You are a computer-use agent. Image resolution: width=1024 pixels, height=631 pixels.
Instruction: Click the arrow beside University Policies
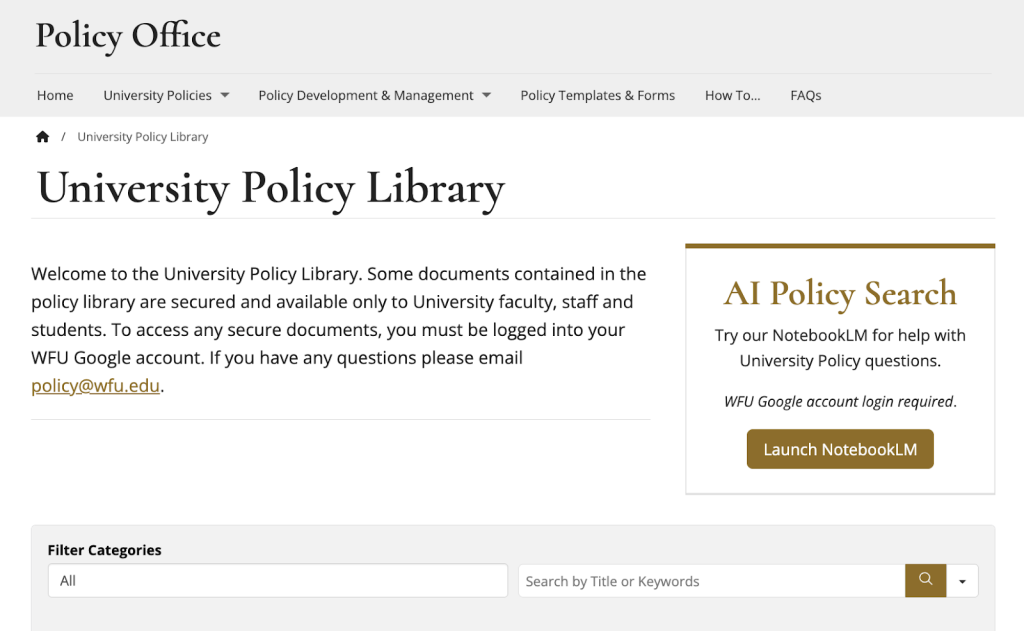coord(225,96)
